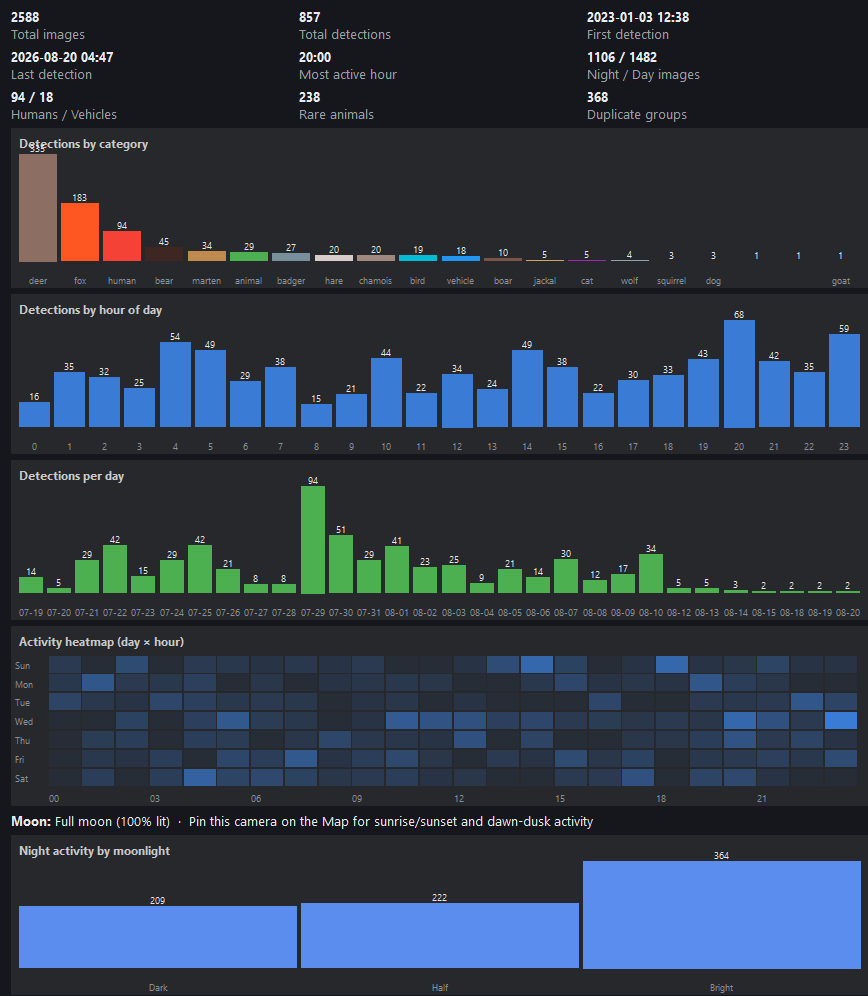Select the orange fox bar labeled 183
The width and height of the screenshot is (868, 996).
80,232
